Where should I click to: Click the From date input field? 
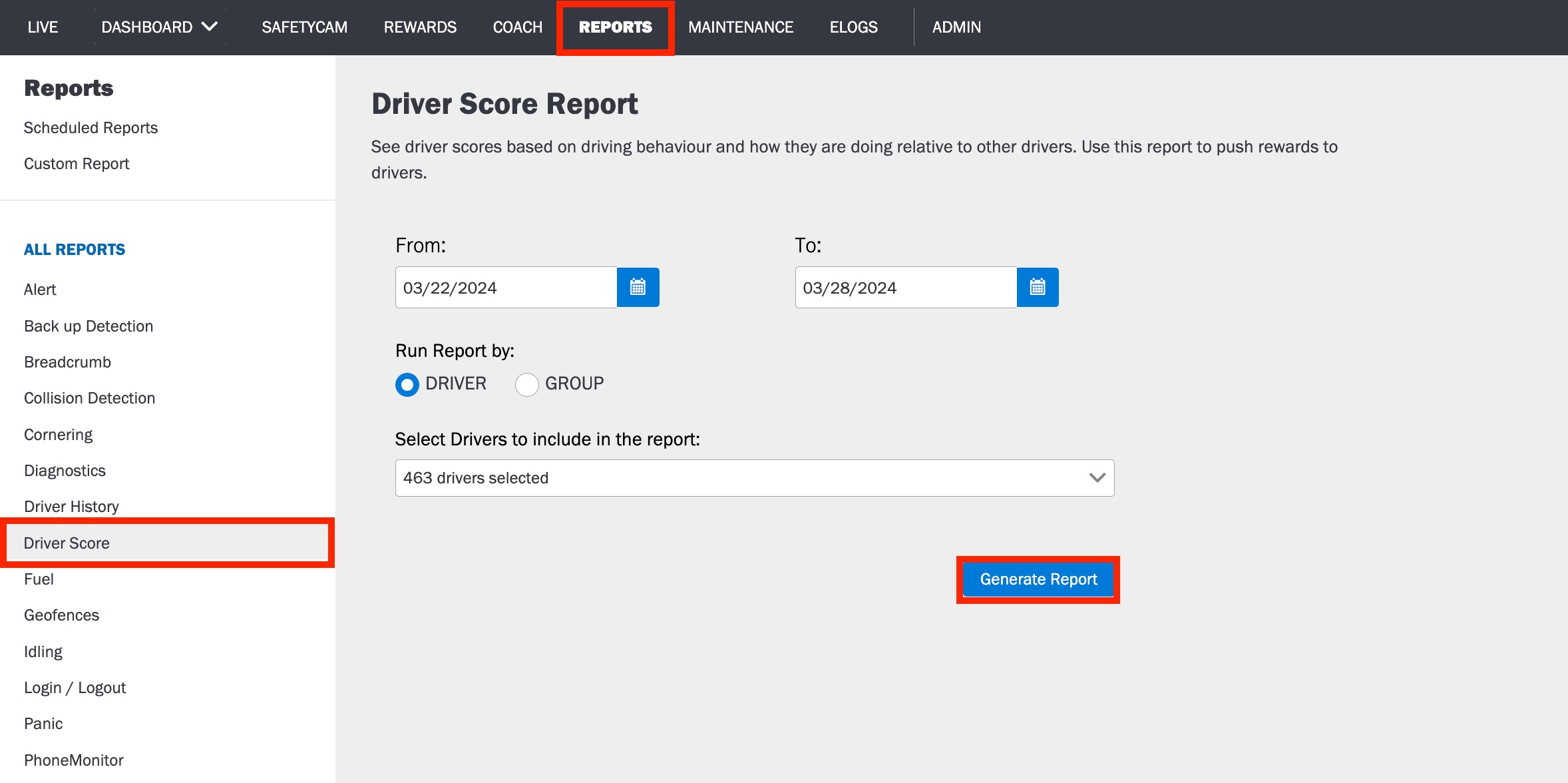[506, 288]
